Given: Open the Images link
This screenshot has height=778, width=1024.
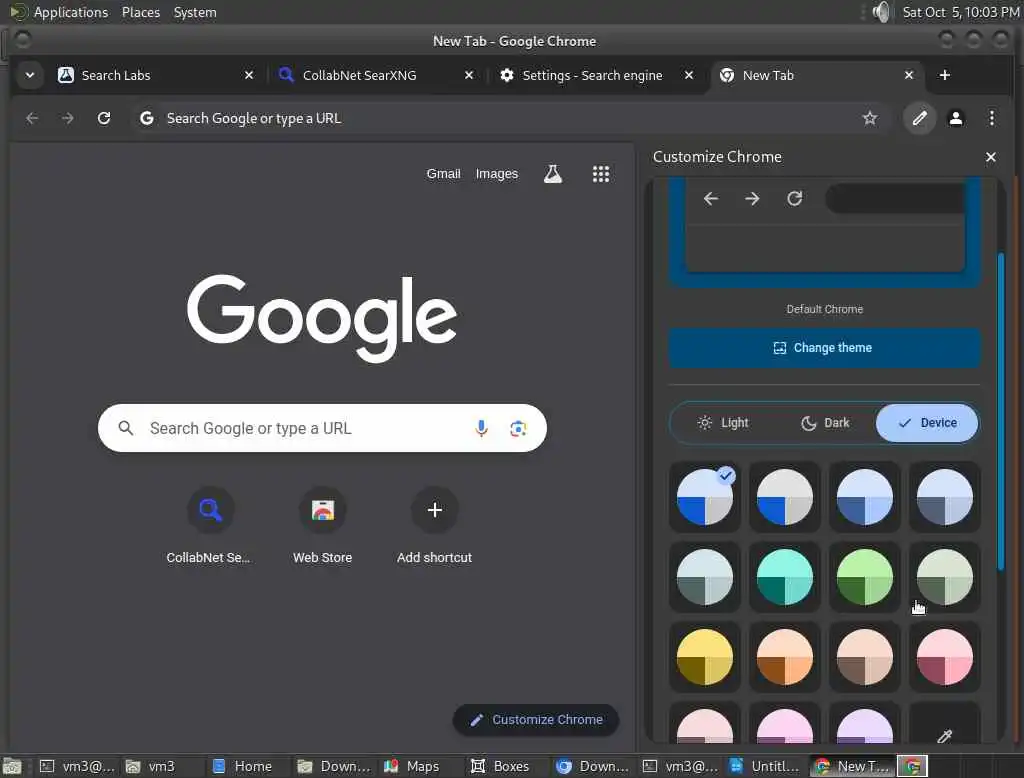Looking at the screenshot, I should coord(496,174).
